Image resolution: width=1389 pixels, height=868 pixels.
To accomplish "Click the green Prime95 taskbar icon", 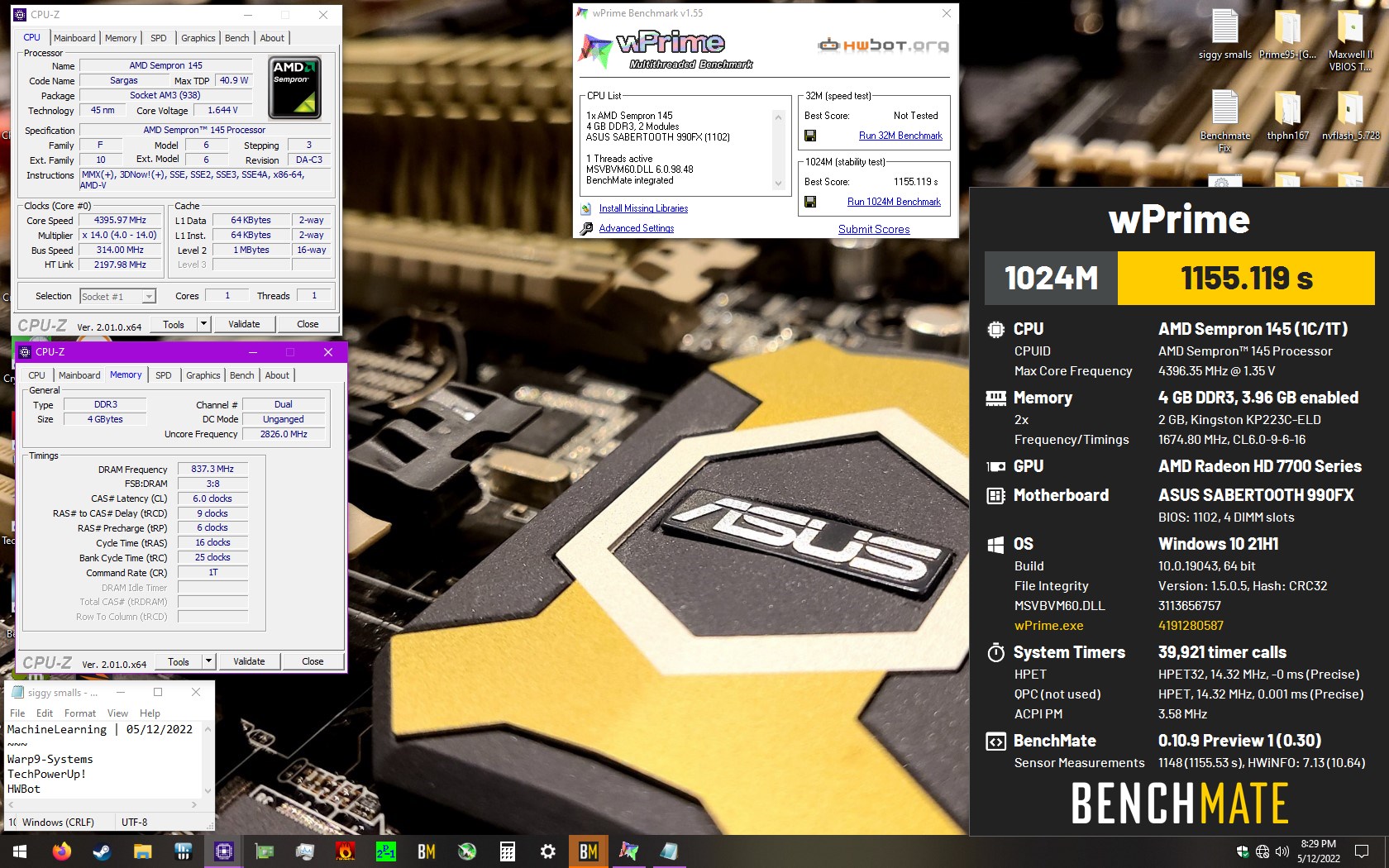I will (x=386, y=851).
